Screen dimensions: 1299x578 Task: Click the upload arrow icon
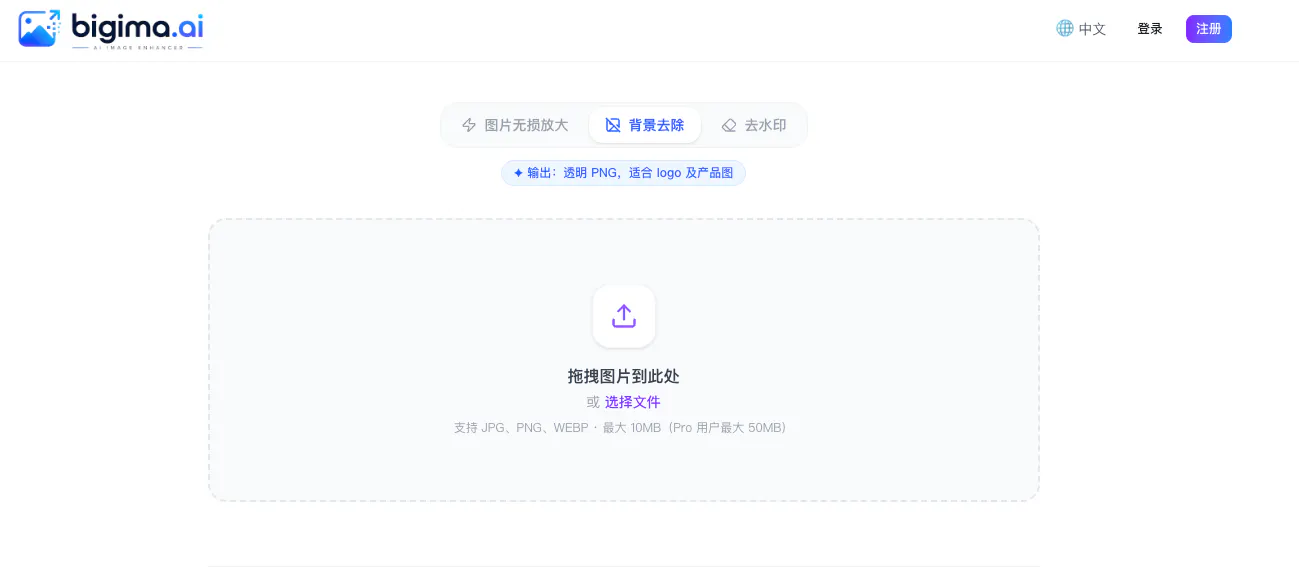coord(624,316)
